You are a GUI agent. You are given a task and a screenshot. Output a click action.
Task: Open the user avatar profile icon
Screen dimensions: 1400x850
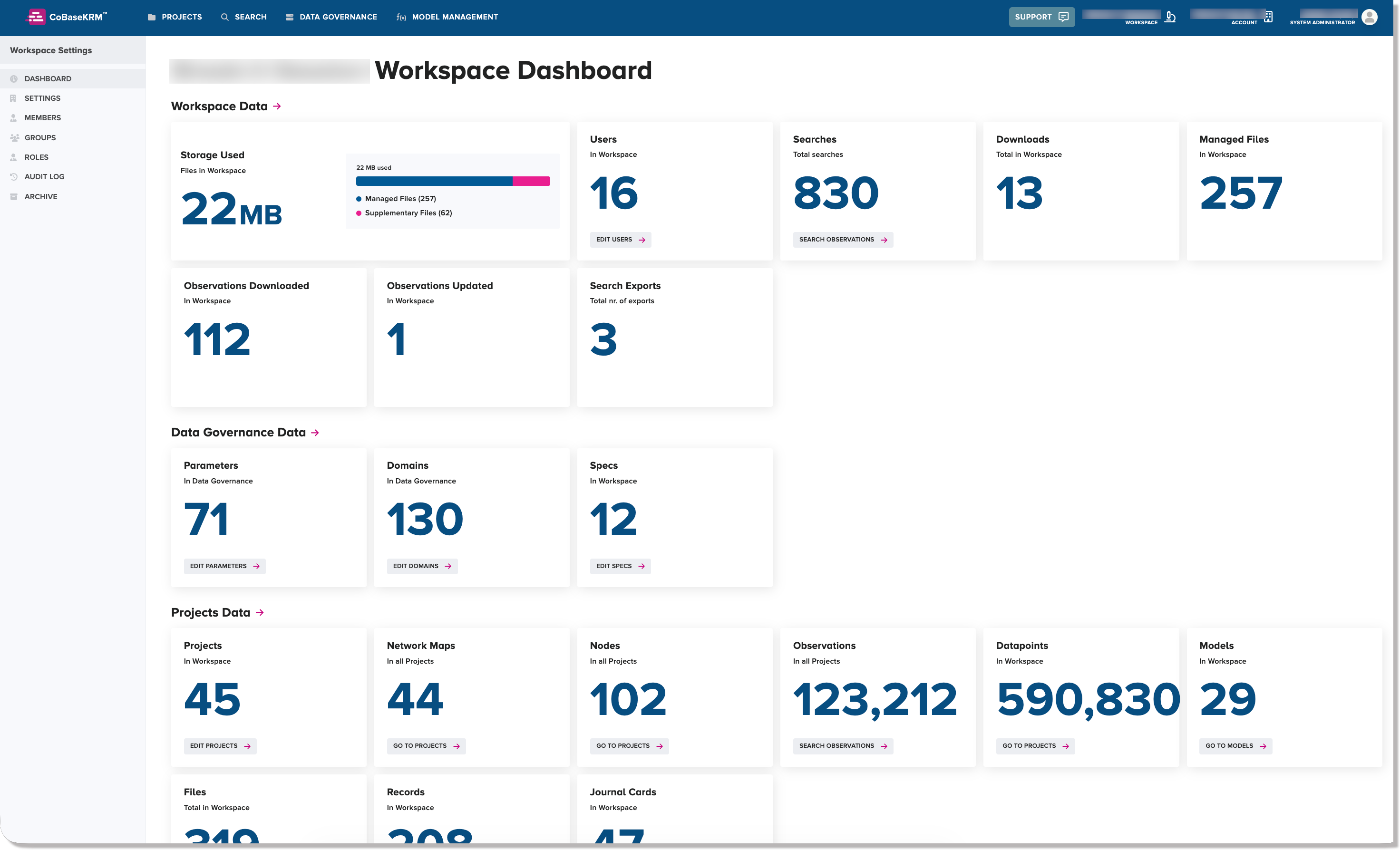(x=1369, y=17)
